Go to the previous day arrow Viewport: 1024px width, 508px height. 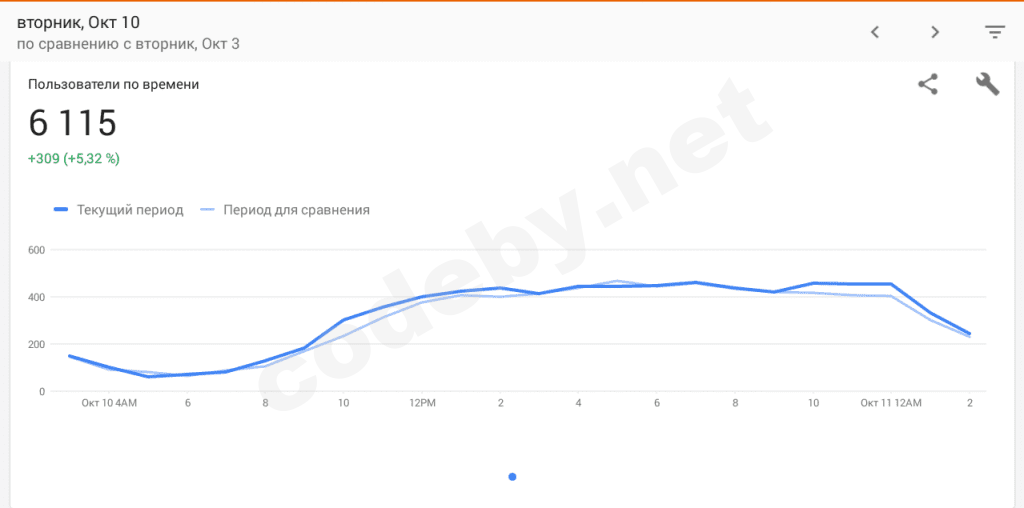[x=875, y=32]
